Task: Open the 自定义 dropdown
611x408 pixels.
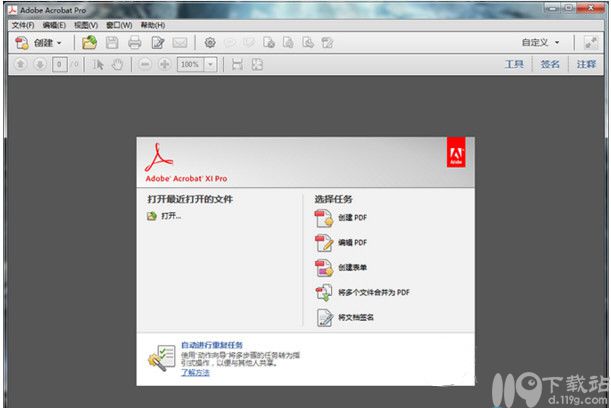Action: coord(540,42)
